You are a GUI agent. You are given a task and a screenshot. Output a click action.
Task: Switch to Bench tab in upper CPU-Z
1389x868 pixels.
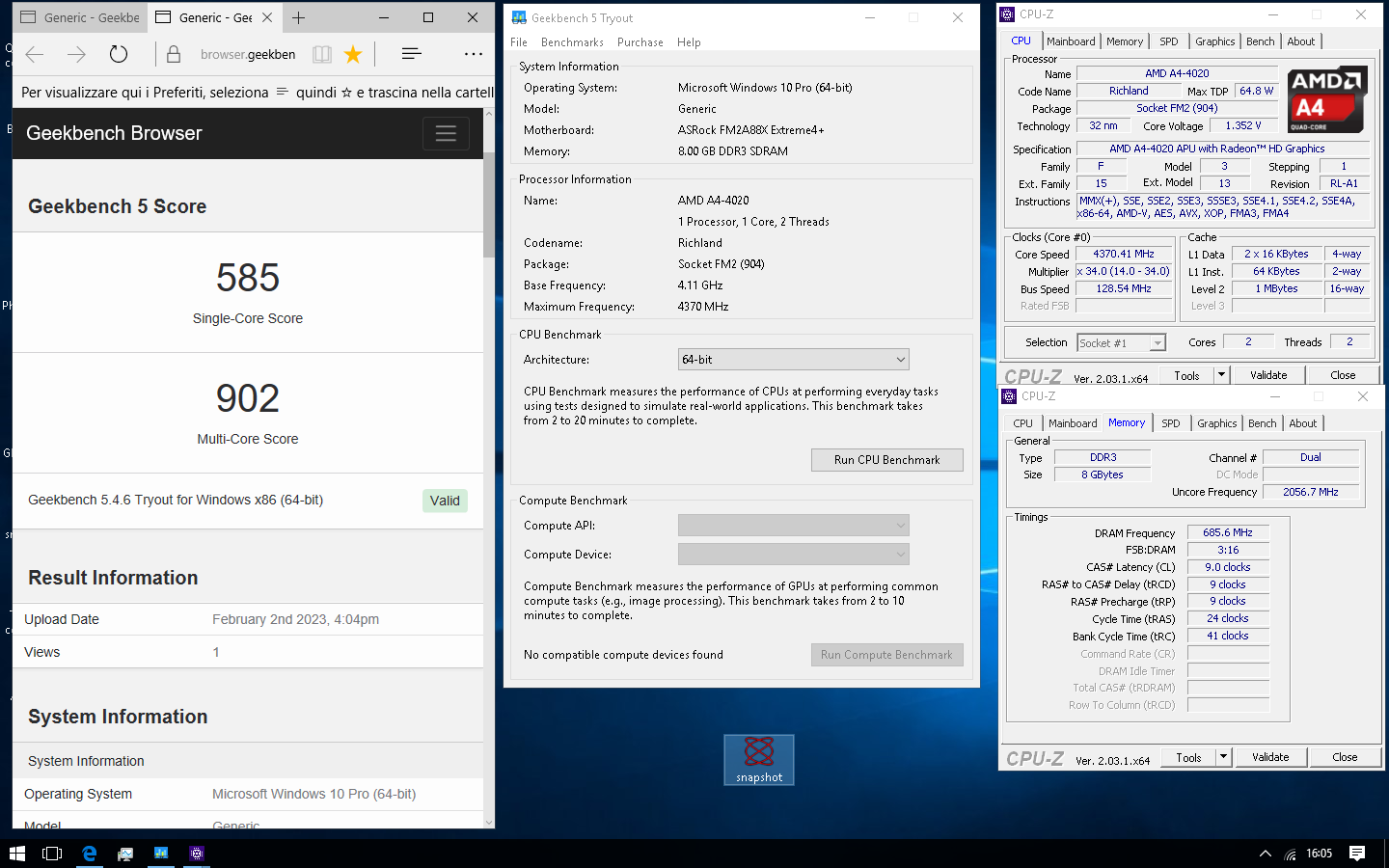pos(1261,41)
